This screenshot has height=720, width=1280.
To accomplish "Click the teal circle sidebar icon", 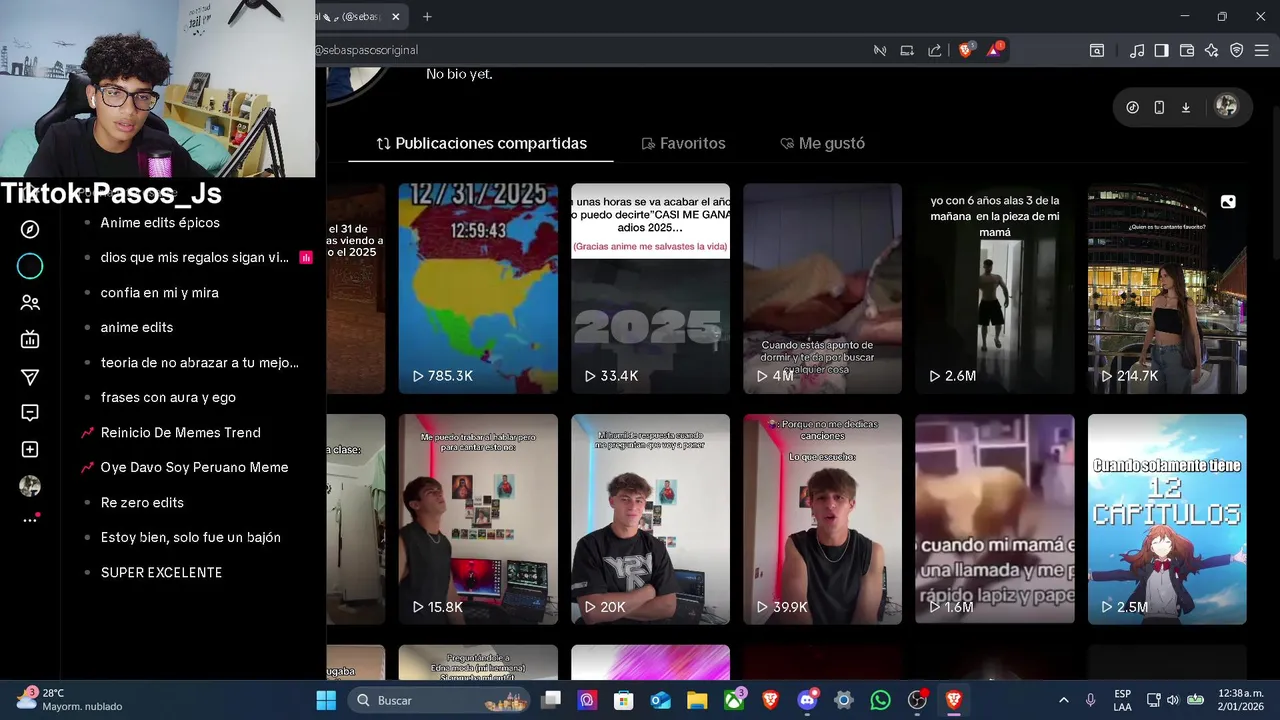I will [30, 266].
